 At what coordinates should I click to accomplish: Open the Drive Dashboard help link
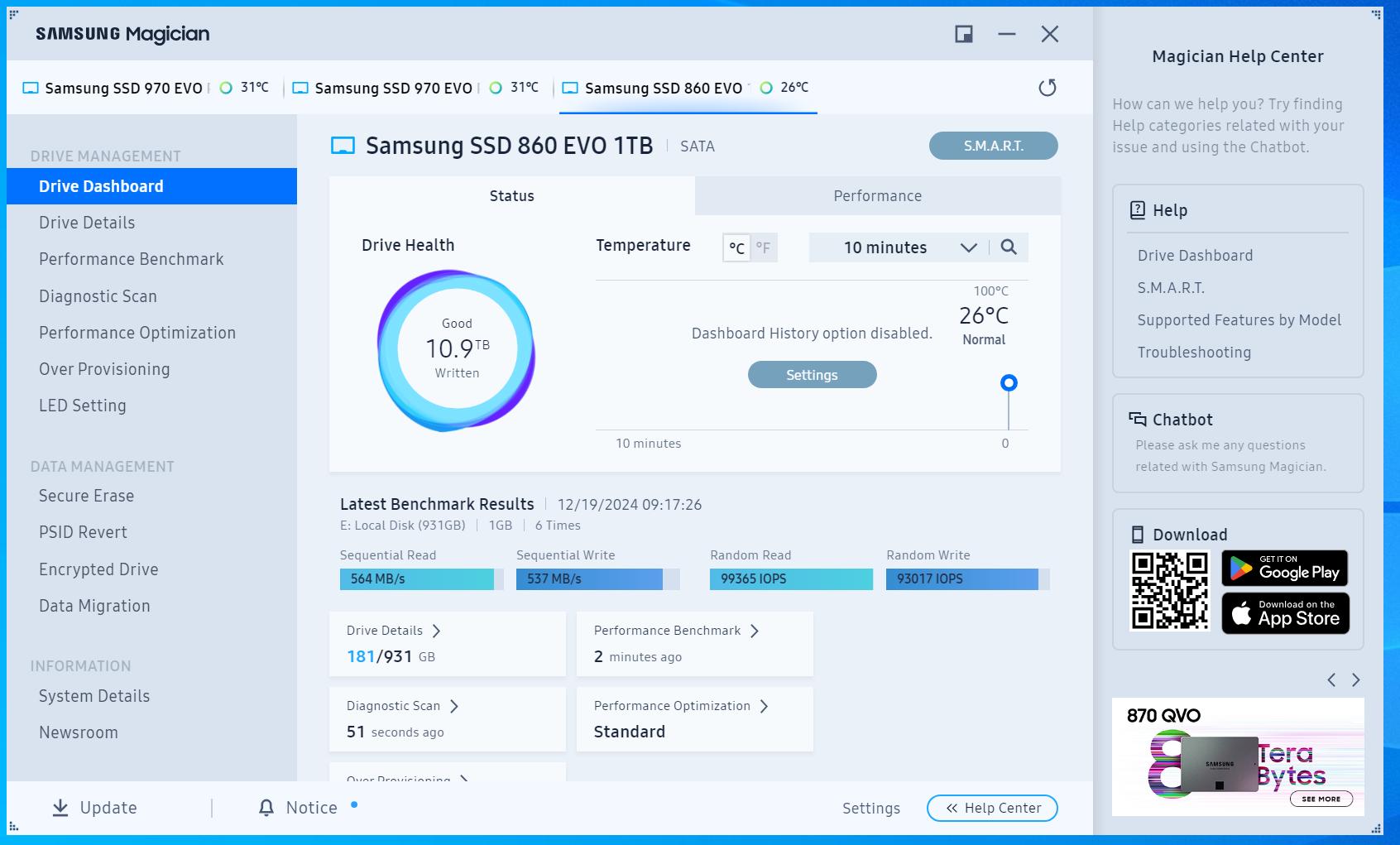click(x=1195, y=256)
